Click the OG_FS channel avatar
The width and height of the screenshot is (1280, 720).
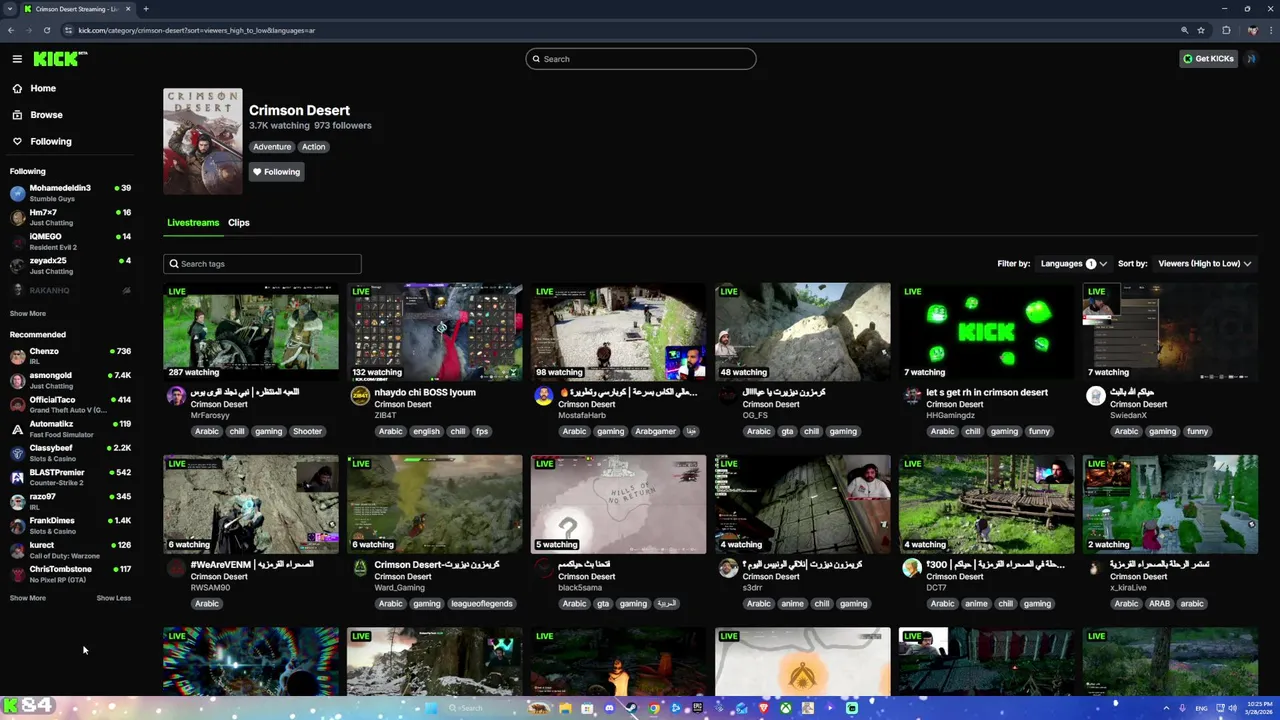click(x=728, y=396)
